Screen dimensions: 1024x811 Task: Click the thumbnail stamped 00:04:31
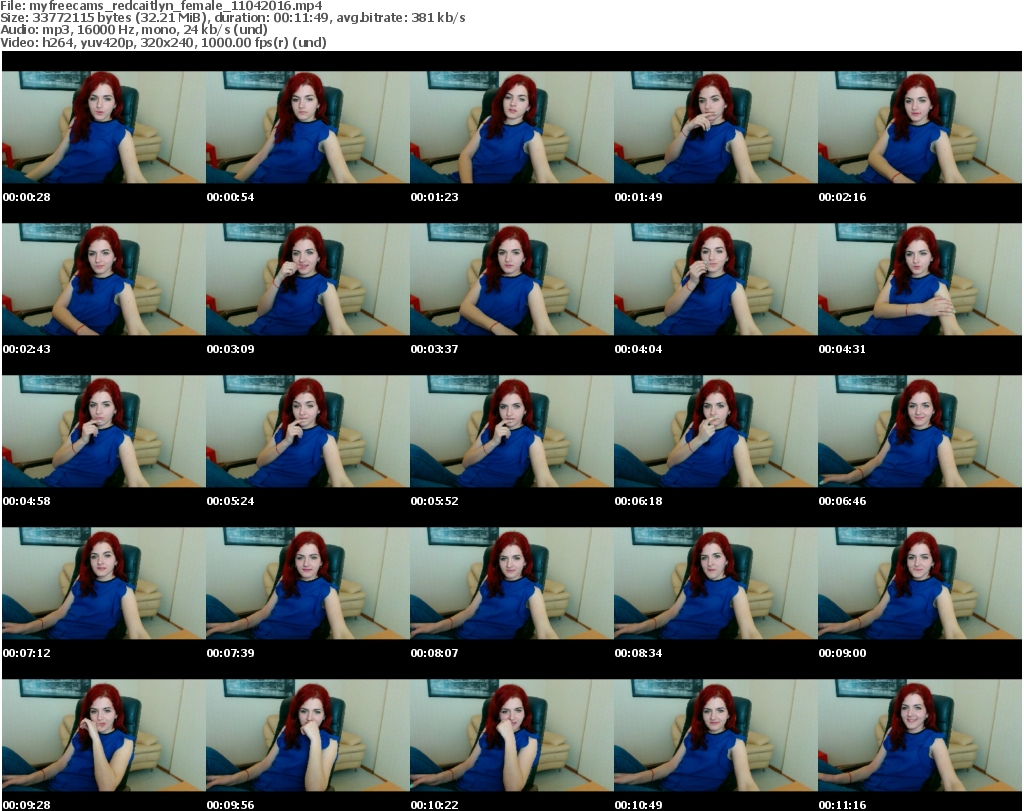(920, 279)
